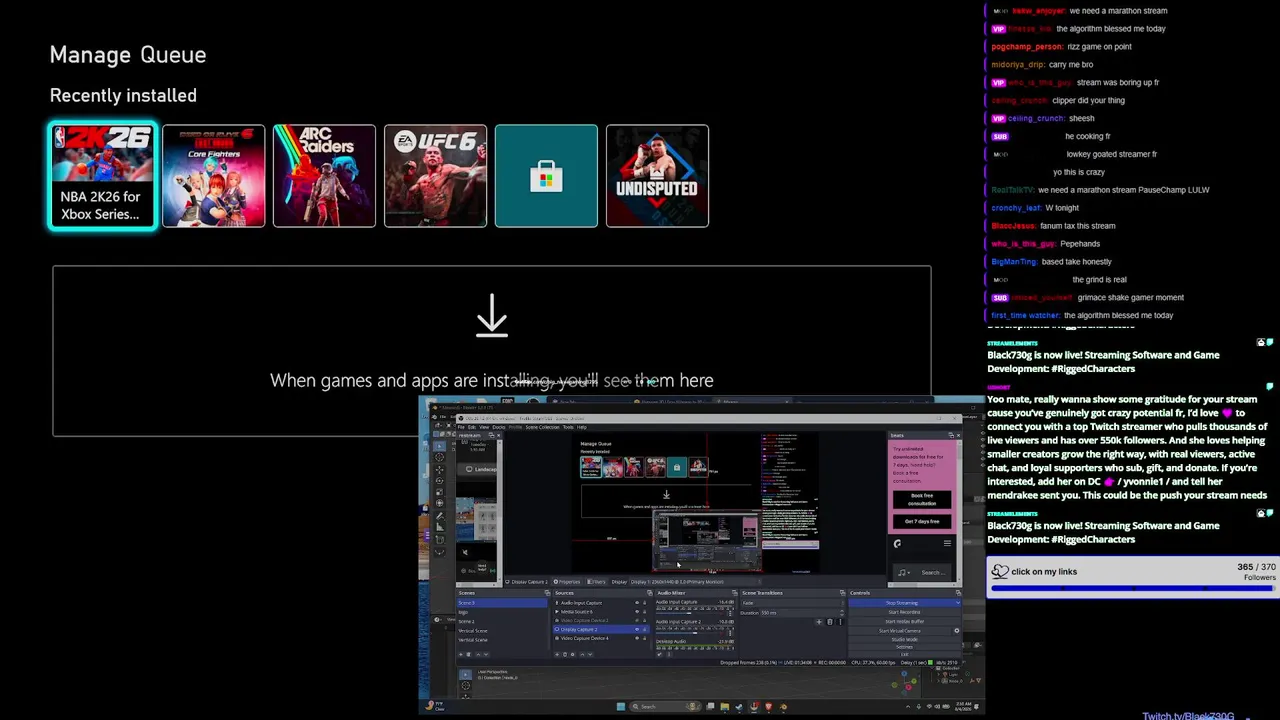Open the Edit menu in OBS
Screen dimensions: 1280x720
472,427
